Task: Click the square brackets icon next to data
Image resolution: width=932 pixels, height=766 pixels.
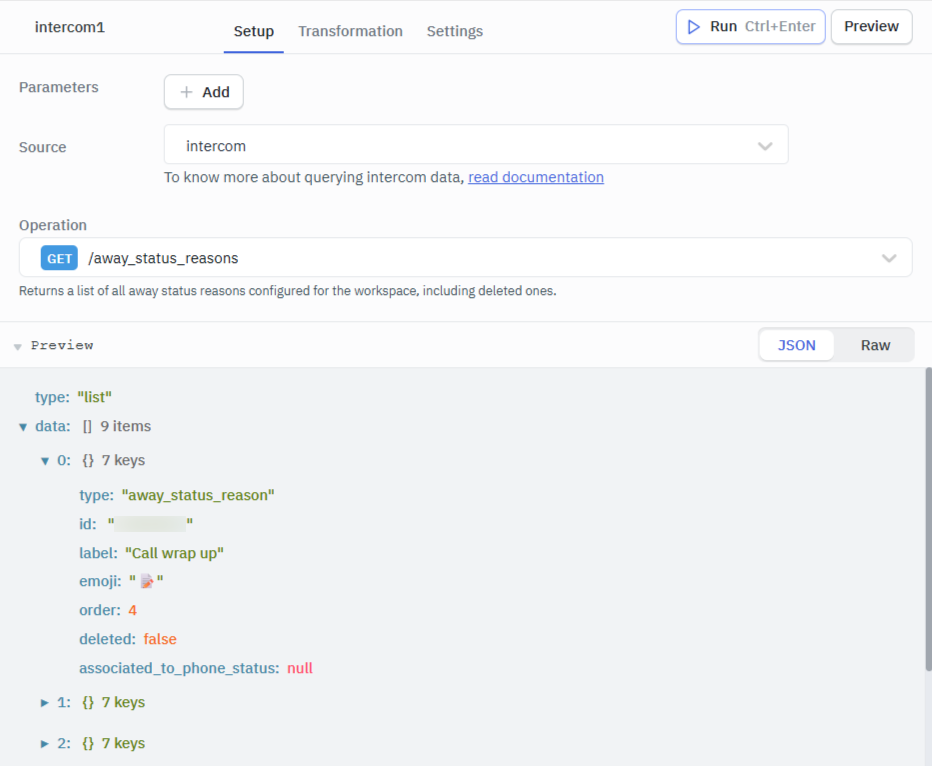Action: [x=87, y=427]
